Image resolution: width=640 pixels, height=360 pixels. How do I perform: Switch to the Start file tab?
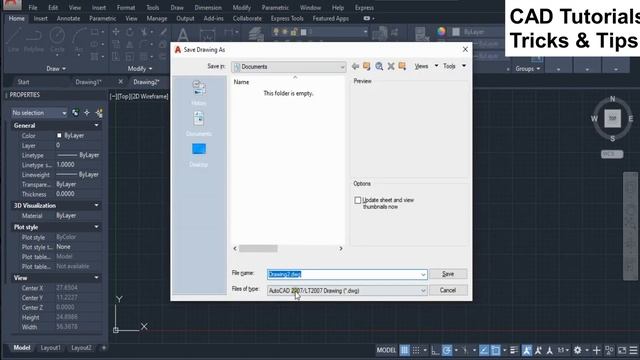click(23, 82)
